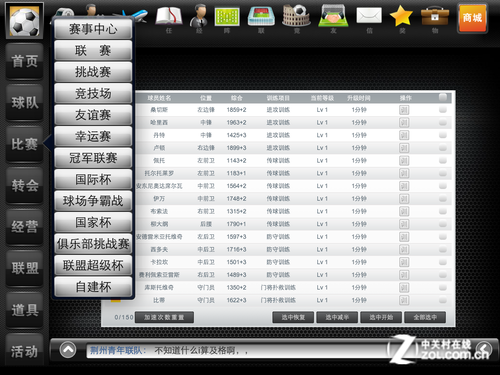
Task: Select 国际杯 from the match menu
Action: point(93,179)
